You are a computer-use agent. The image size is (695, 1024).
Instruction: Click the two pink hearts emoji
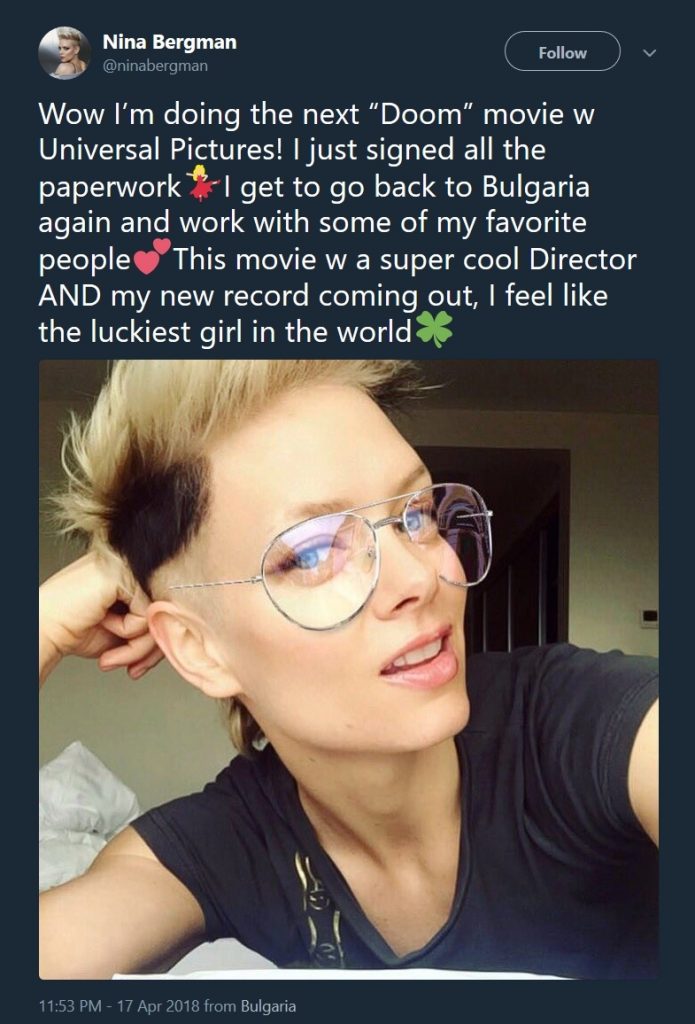152,256
